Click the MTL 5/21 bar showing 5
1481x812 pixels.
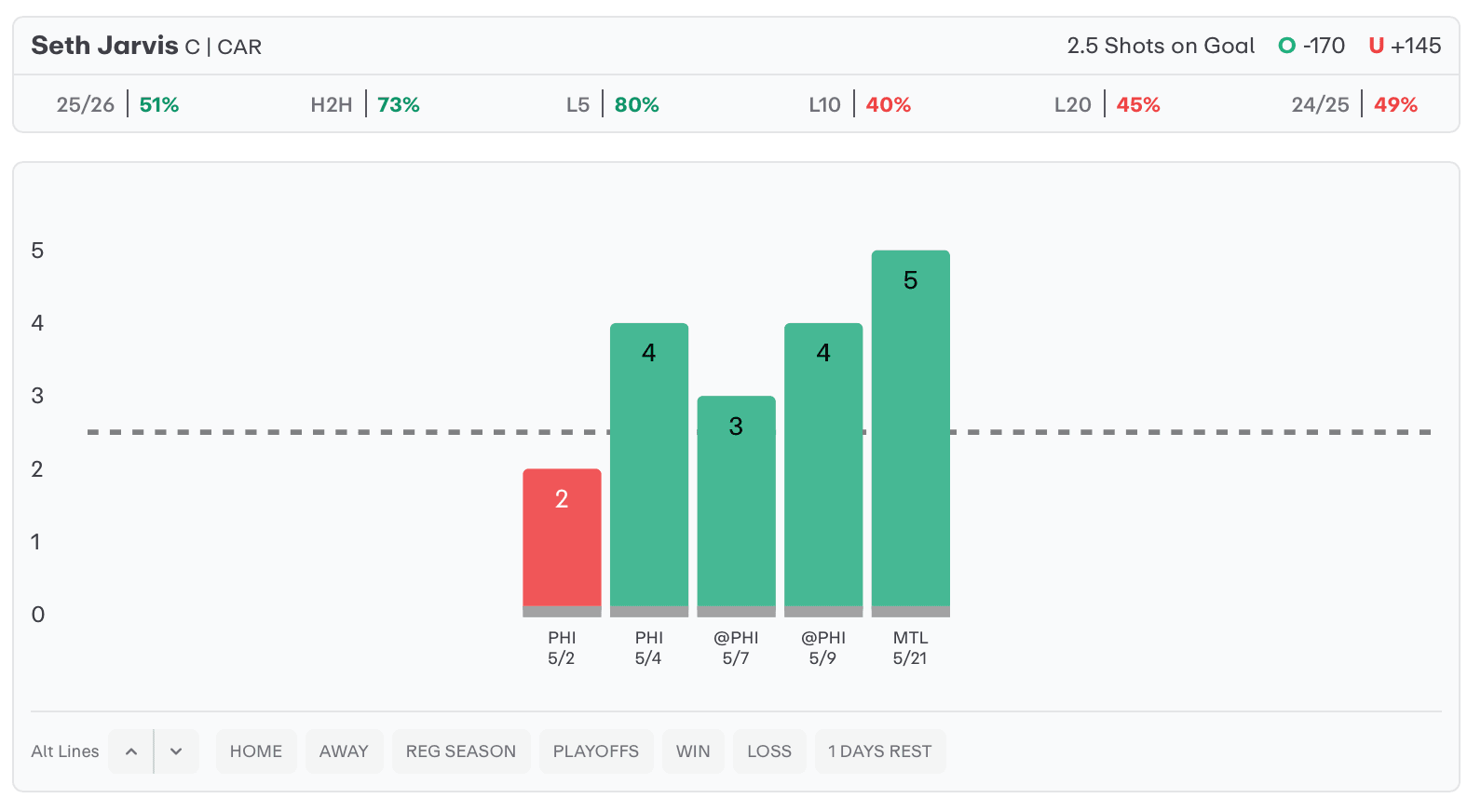[x=911, y=433]
